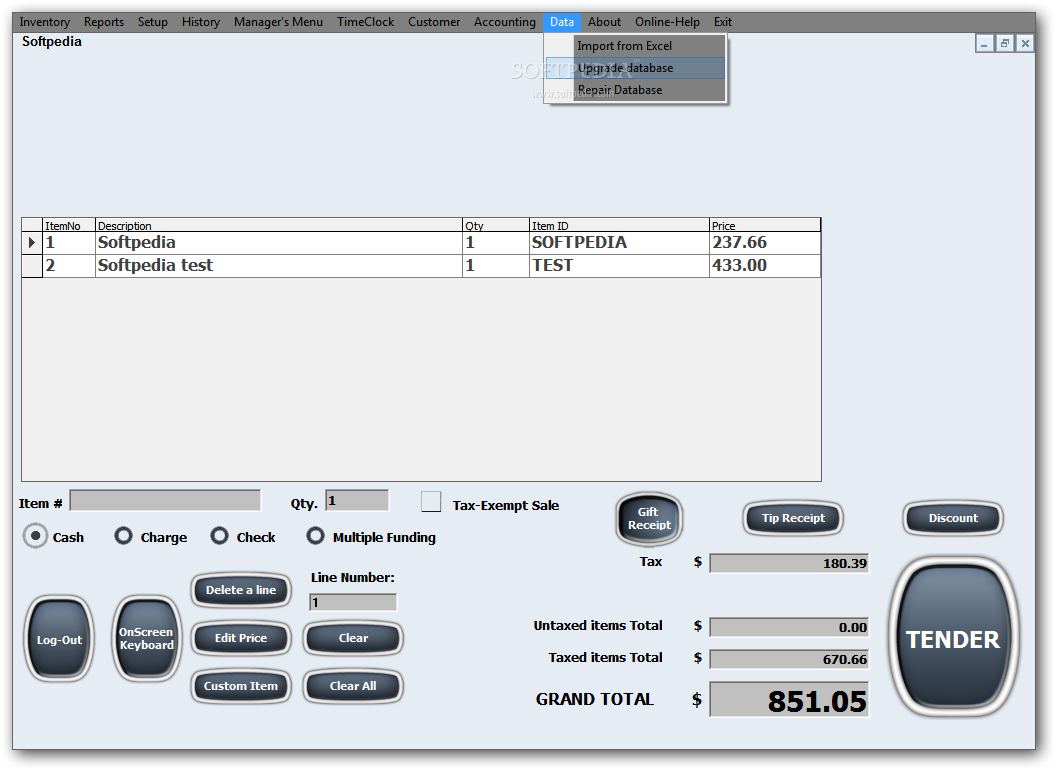The image size is (1056, 770).
Task: Minimize the inner Softpedia window
Action: [984, 44]
